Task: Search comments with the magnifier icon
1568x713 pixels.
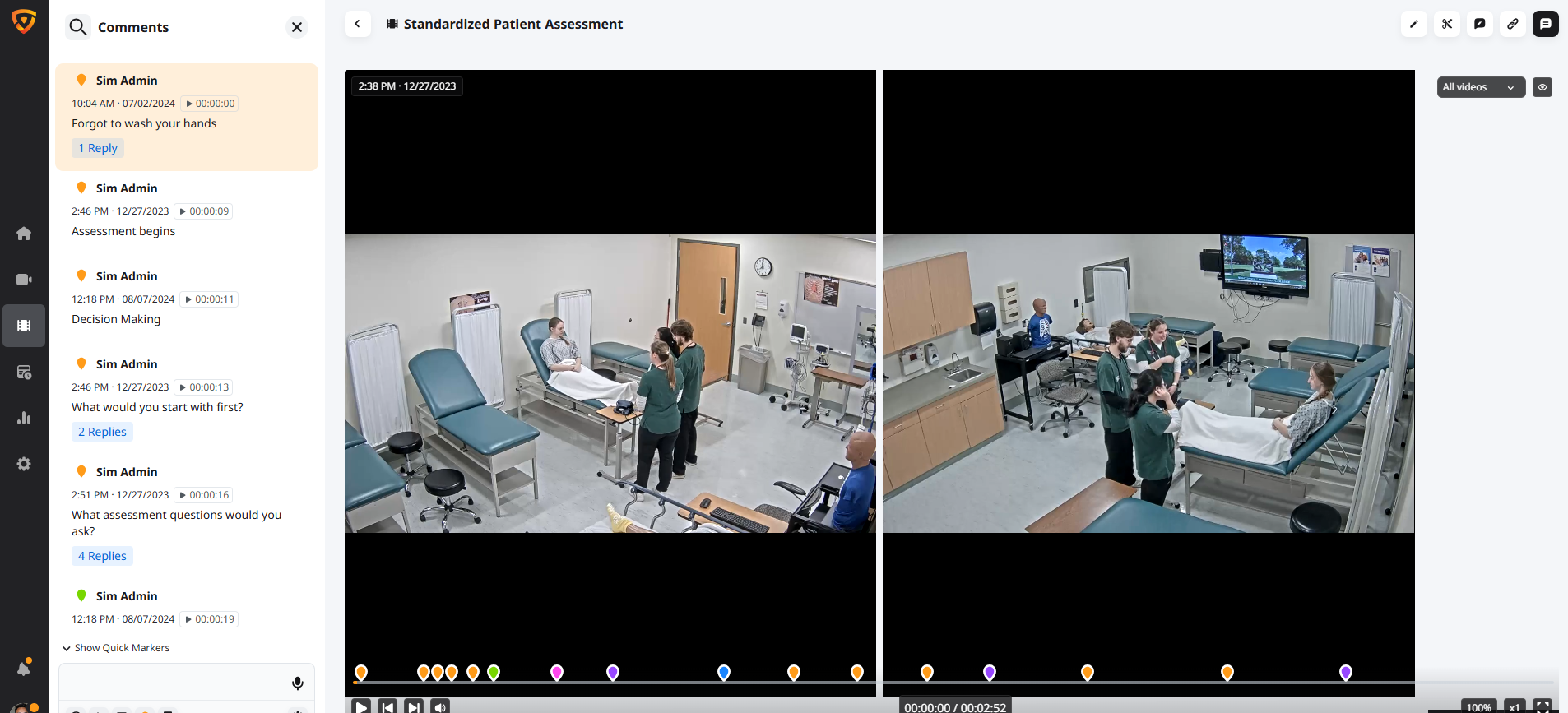Action: (x=78, y=27)
